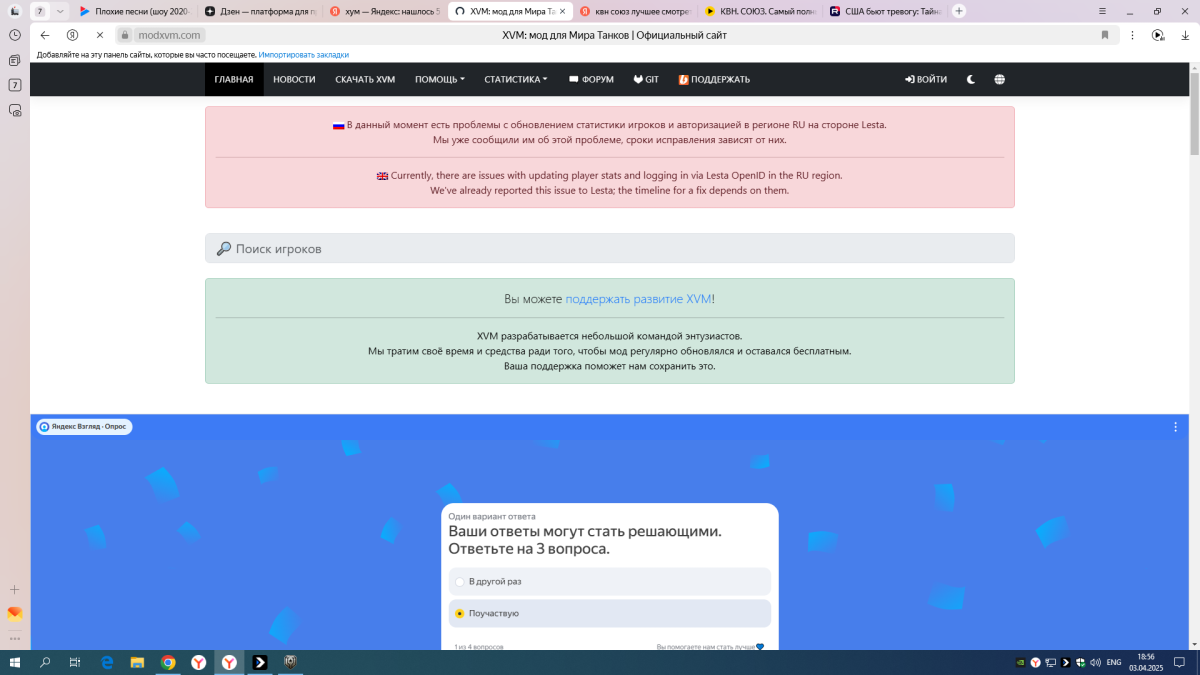
Task: Open the survey banner three-dot menu
Action: click(1176, 427)
